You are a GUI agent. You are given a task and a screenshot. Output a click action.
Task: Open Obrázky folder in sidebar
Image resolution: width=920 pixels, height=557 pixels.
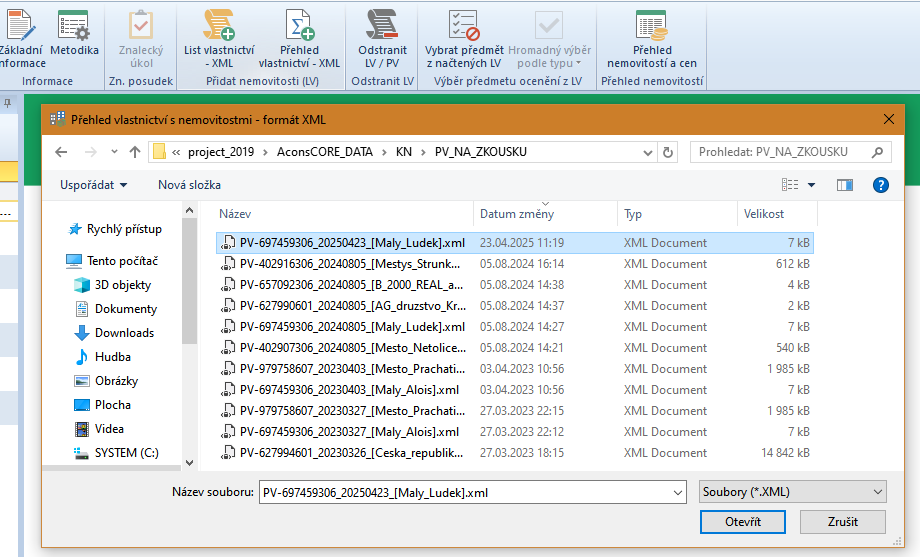point(106,381)
